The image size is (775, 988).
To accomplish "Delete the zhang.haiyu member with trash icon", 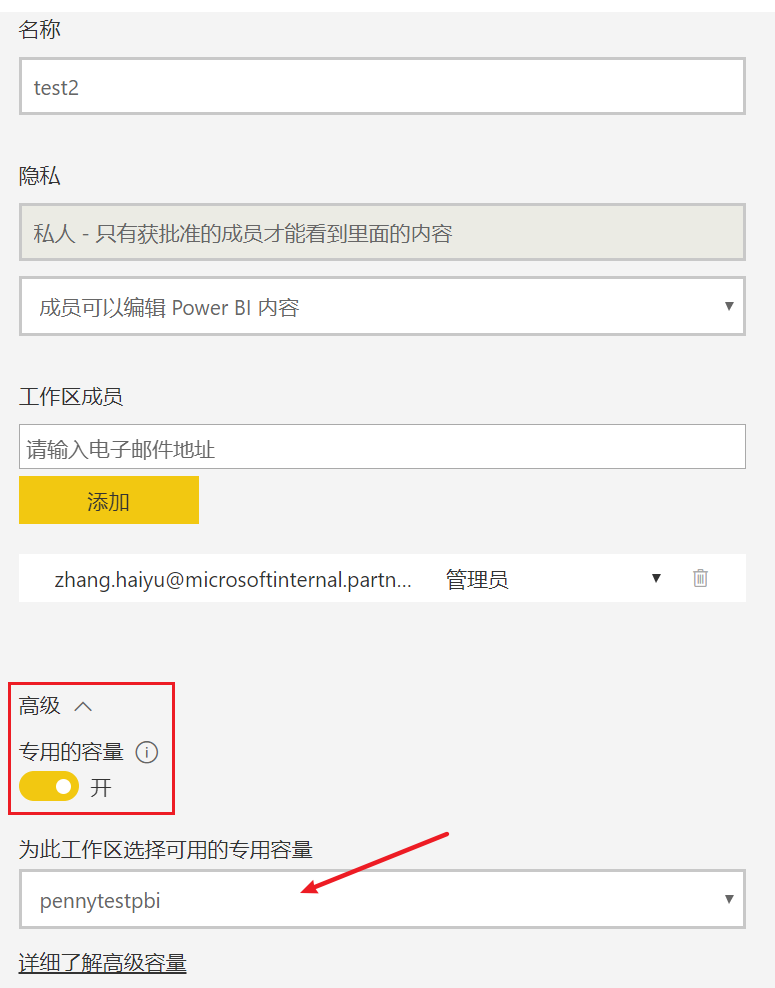I will [x=700, y=578].
